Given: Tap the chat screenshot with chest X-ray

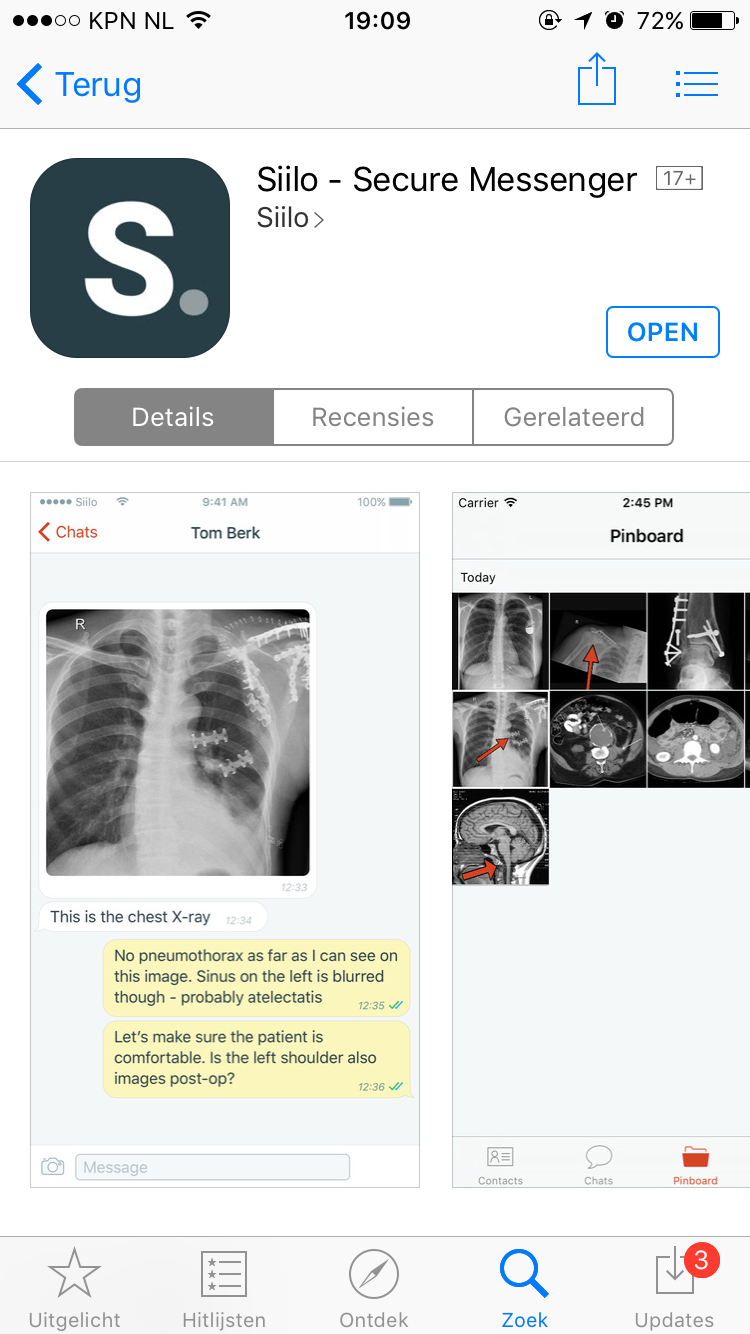Looking at the screenshot, I should pos(225,840).
